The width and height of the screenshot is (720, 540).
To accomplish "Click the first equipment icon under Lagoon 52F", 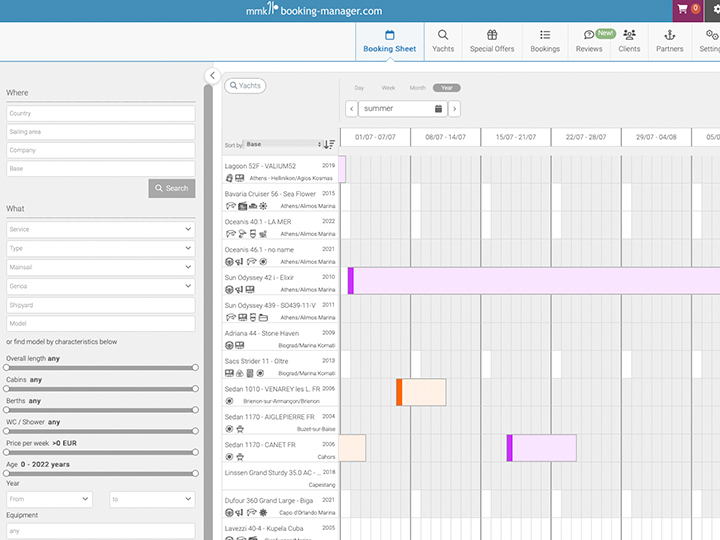I will point(229,178).
